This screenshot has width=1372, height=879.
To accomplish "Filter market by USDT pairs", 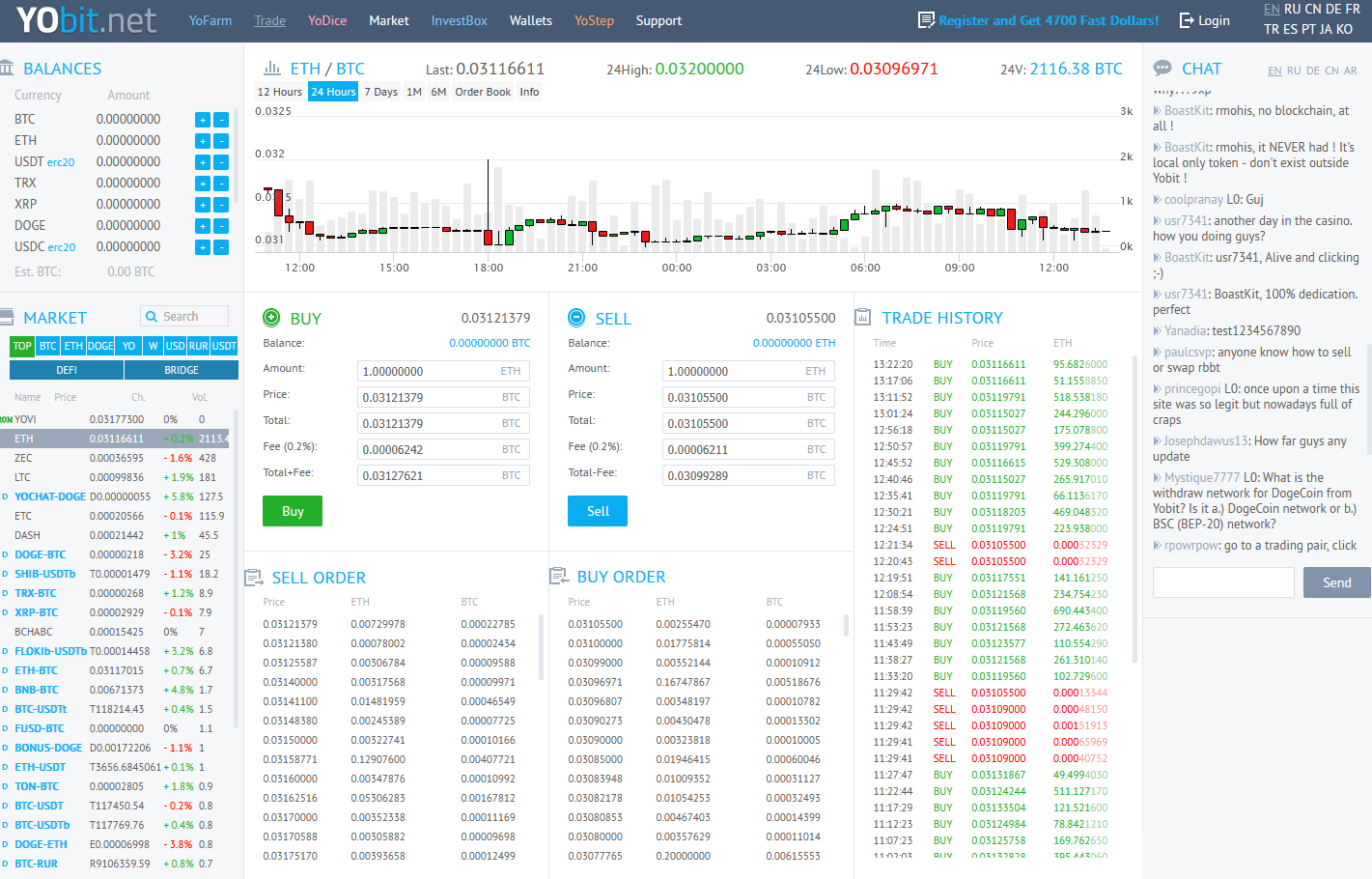I will [224, 346].
